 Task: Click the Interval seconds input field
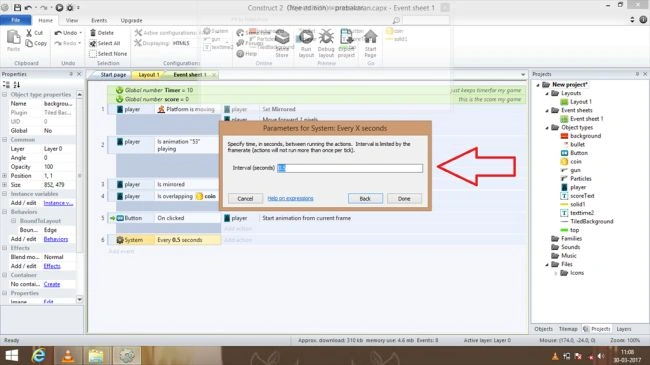click(350, 168)
